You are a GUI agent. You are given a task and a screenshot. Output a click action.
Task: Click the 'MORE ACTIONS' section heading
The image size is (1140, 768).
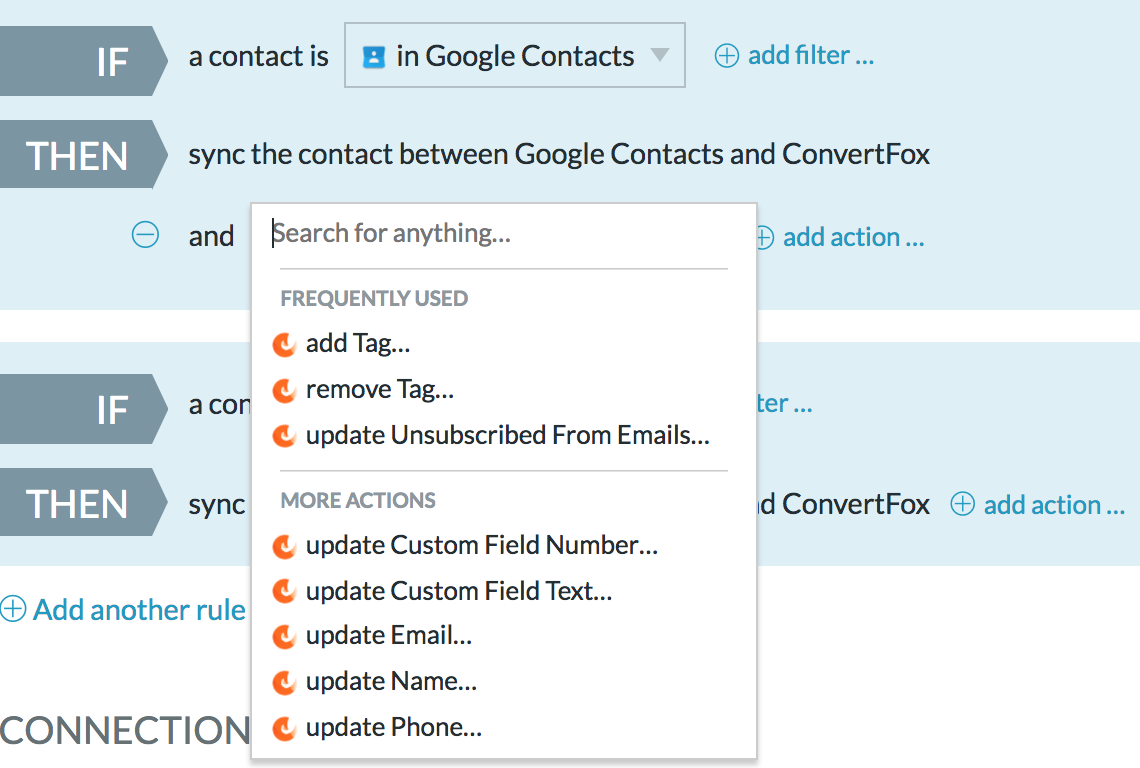coord(358,500)
